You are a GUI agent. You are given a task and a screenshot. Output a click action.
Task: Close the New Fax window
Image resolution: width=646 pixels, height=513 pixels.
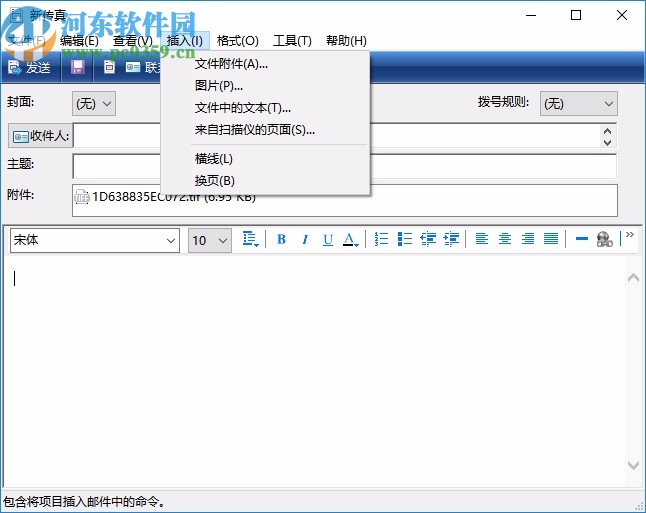(622, 15)
